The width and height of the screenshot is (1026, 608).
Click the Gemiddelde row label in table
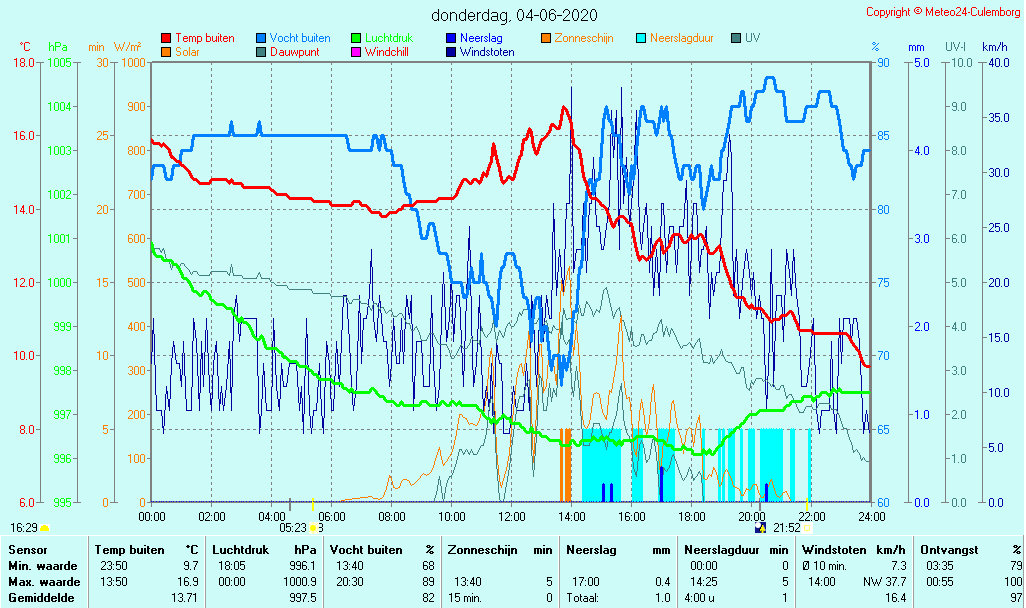pyautogui.click(x=41, y=597)
